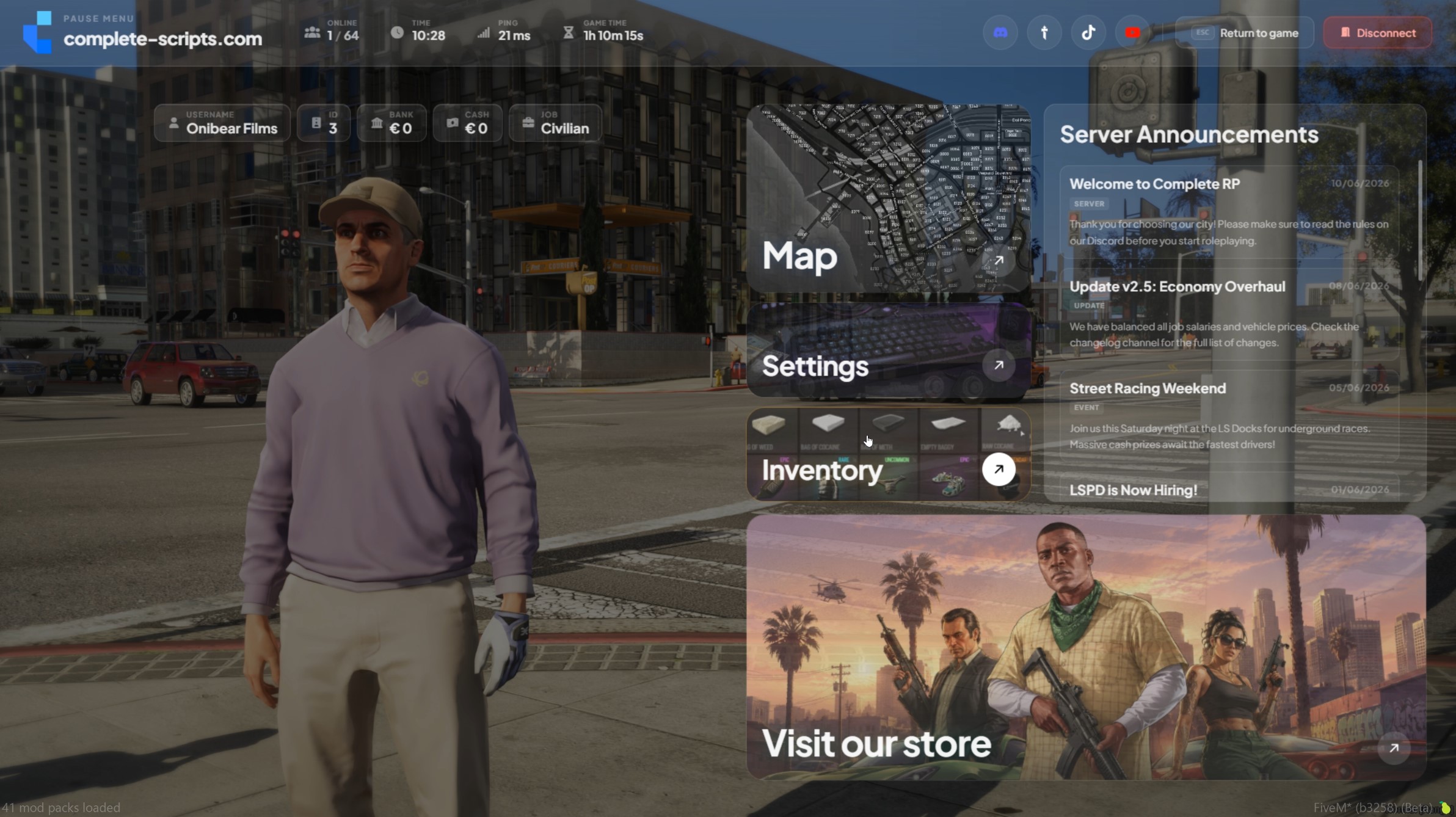The width and height of the screenshot is (1456, 817).
Task: Click the EVENT tag badge
Action: point(1087,407)
